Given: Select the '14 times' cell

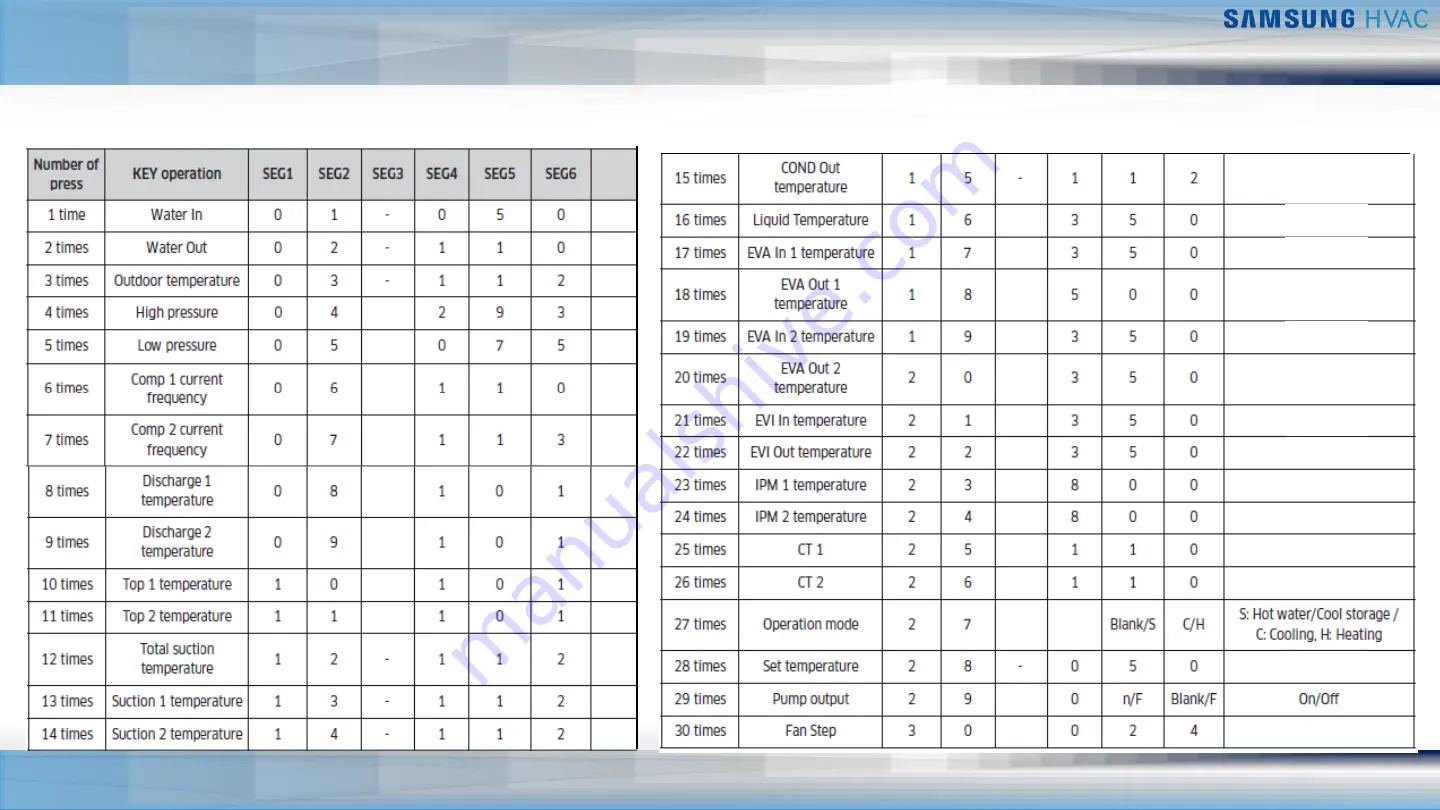Looking at the screenshot, I should click(66, 734).
